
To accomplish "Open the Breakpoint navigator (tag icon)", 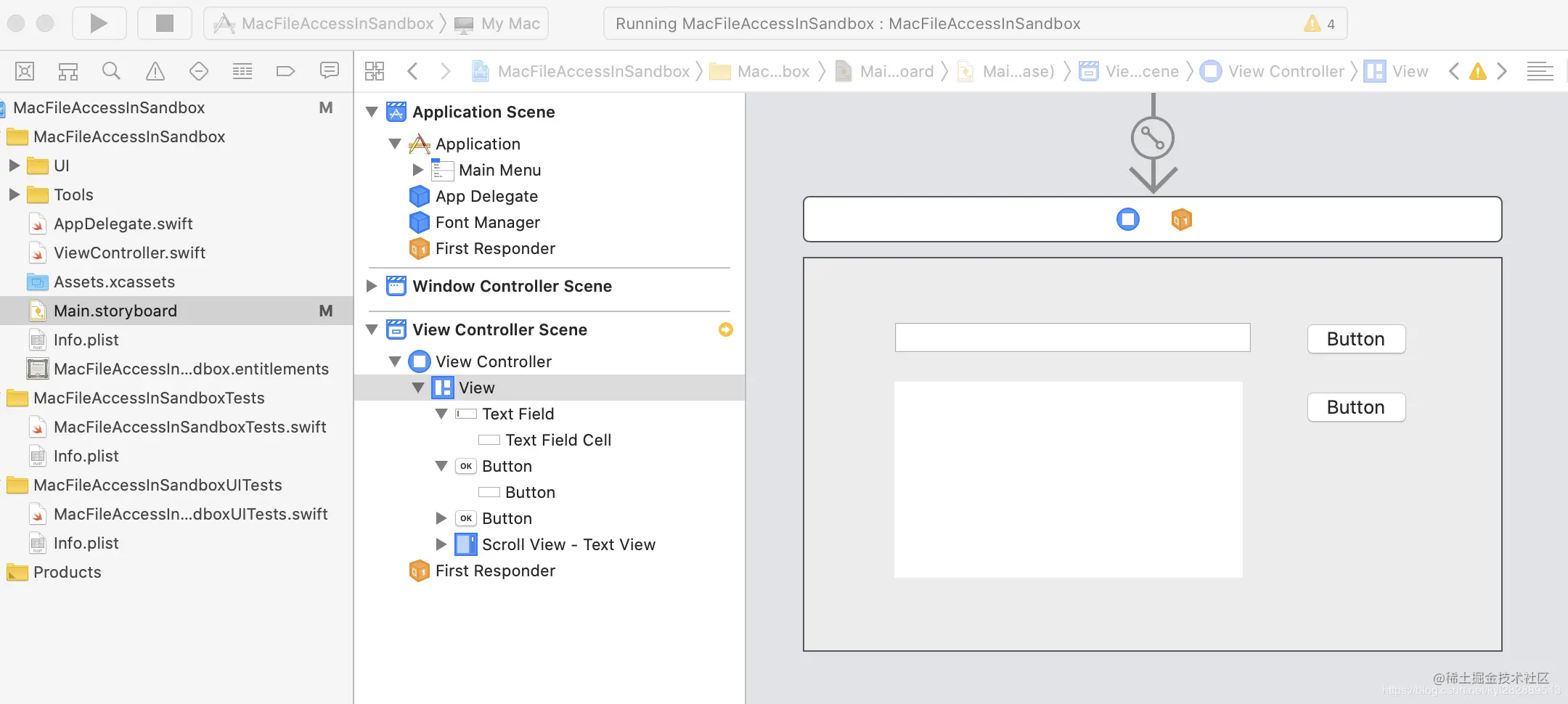I will pyautogui.click(x=285, y=71).
